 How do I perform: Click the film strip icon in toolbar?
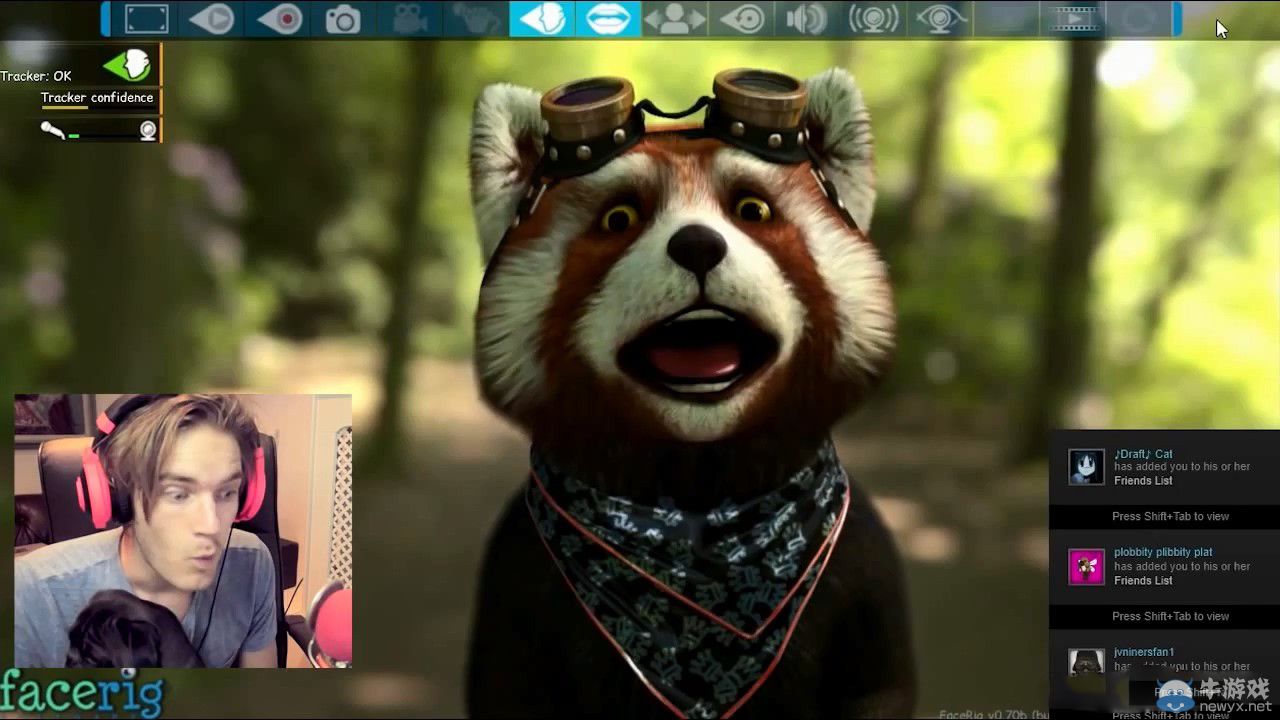click(x=1074, y=19)
